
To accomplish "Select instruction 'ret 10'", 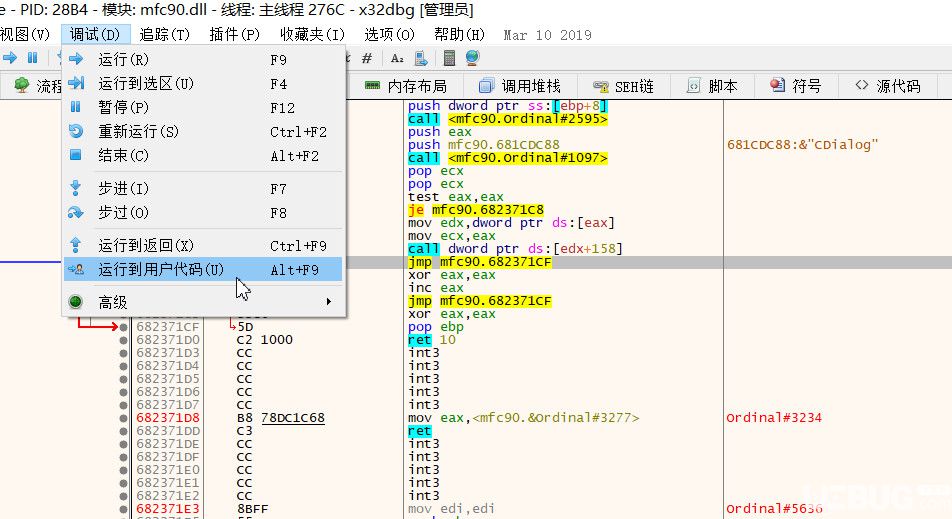I will (432, 340).
